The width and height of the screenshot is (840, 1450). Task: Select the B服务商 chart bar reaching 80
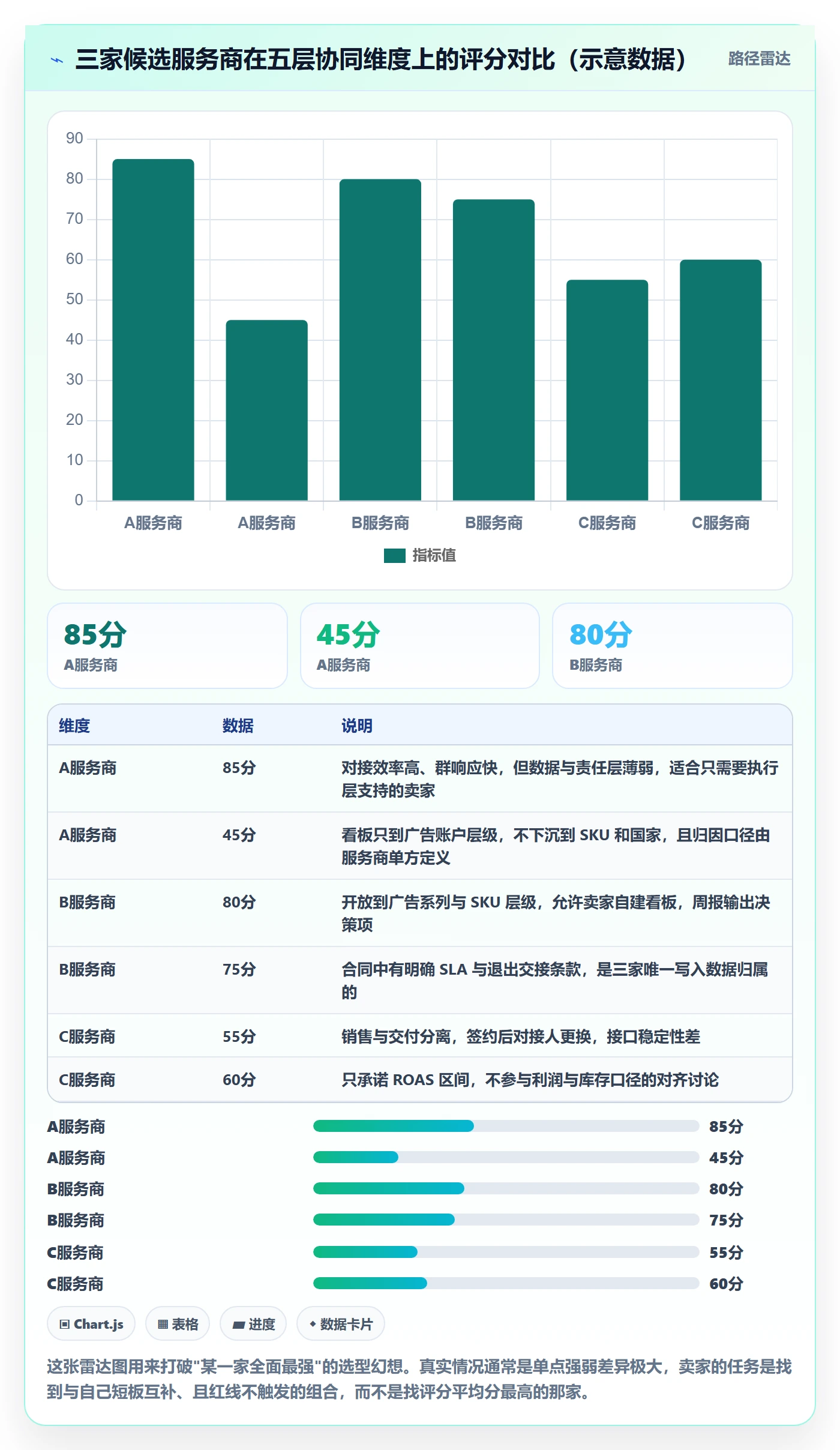coord(380,340)
